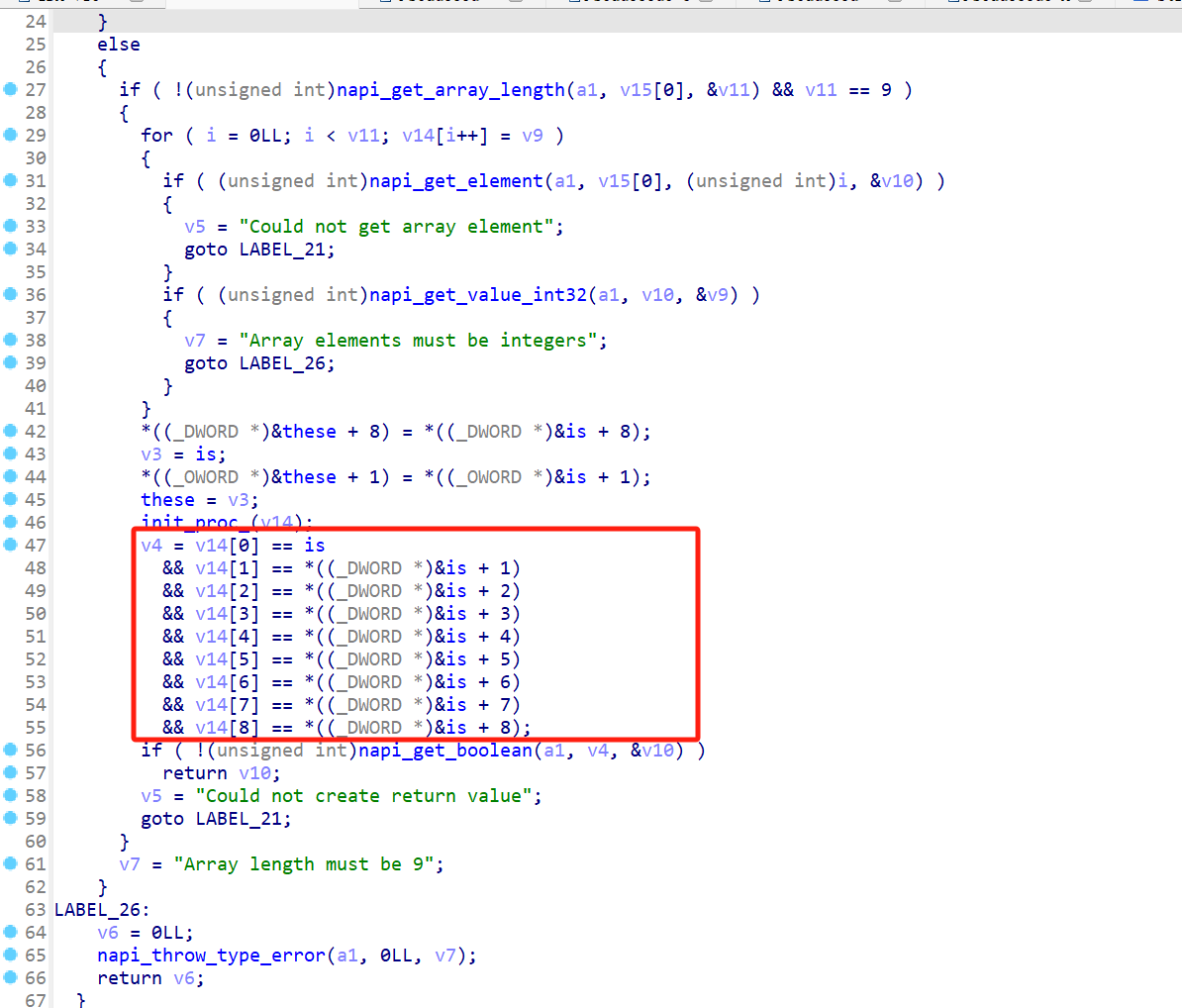The height and width of the screenshot is (1008, 1182).
Task: Select the napi_get_boolean function name
Action: (444, 751)
